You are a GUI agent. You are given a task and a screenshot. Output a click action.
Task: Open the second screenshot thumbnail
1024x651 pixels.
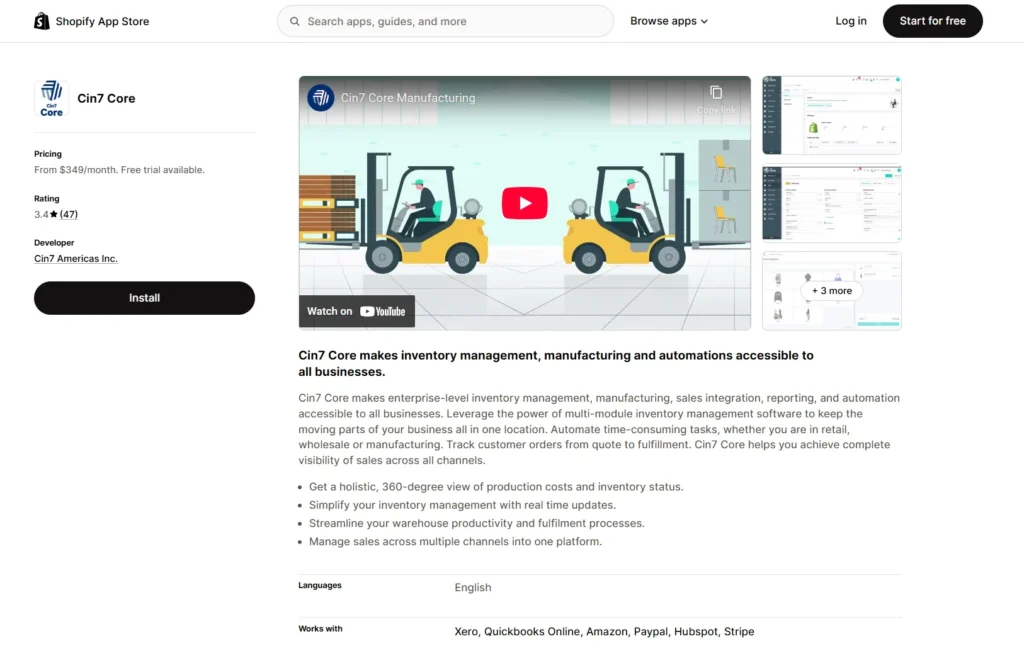coord(831,203)
